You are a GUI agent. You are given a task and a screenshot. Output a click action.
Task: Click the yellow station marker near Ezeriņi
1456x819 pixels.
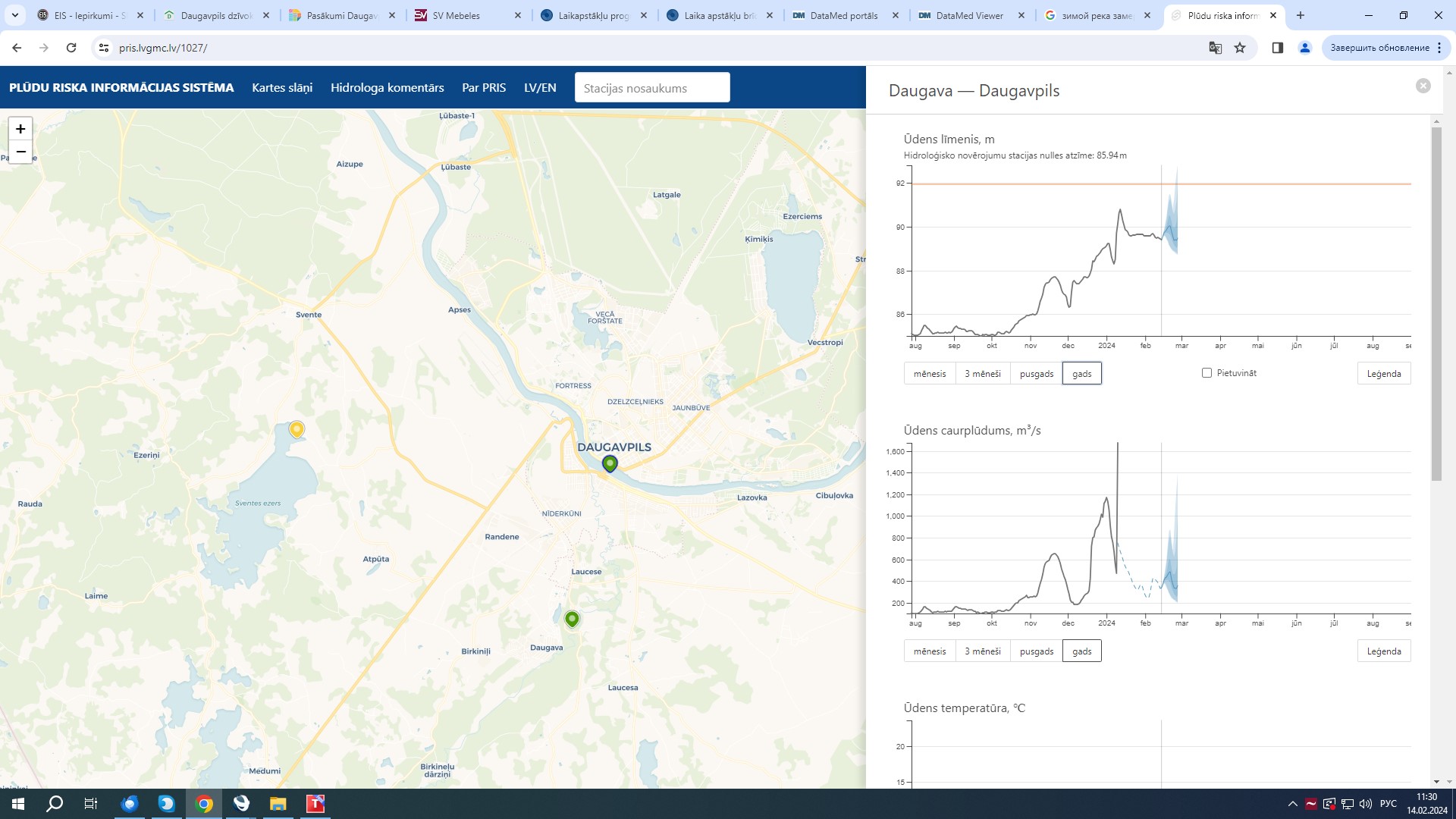coord(297,429)
